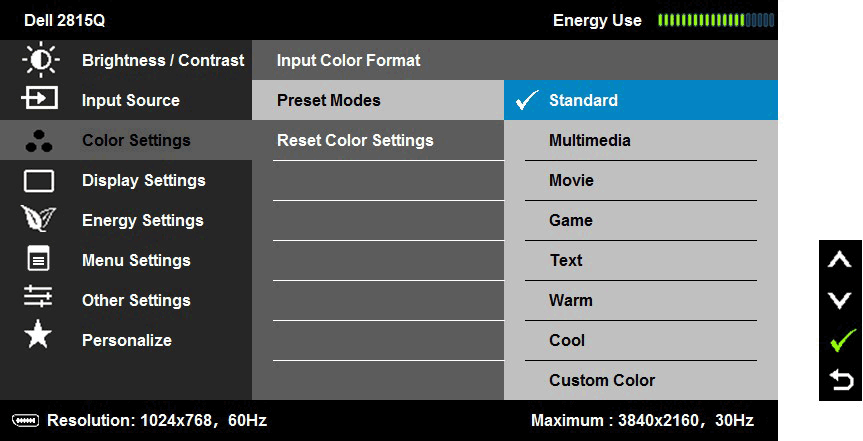Click the Energy Use label

click(597, 20)
